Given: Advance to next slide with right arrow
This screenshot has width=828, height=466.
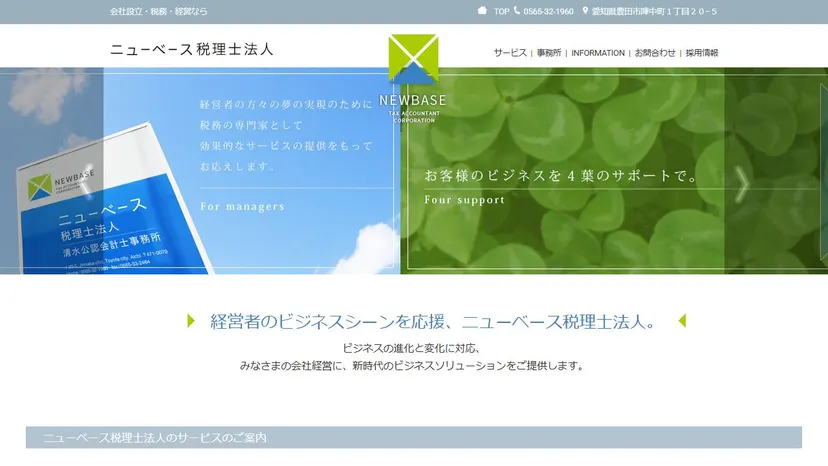Looking at the screenshot, I should click(x=742, y=184).
